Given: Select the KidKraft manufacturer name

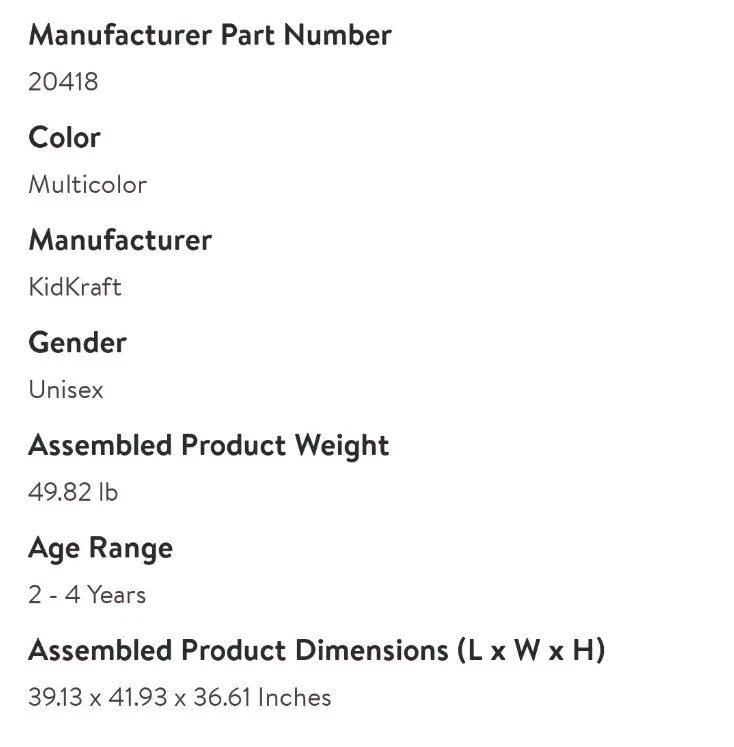Looking at the screenshot, I should [75, 287].
